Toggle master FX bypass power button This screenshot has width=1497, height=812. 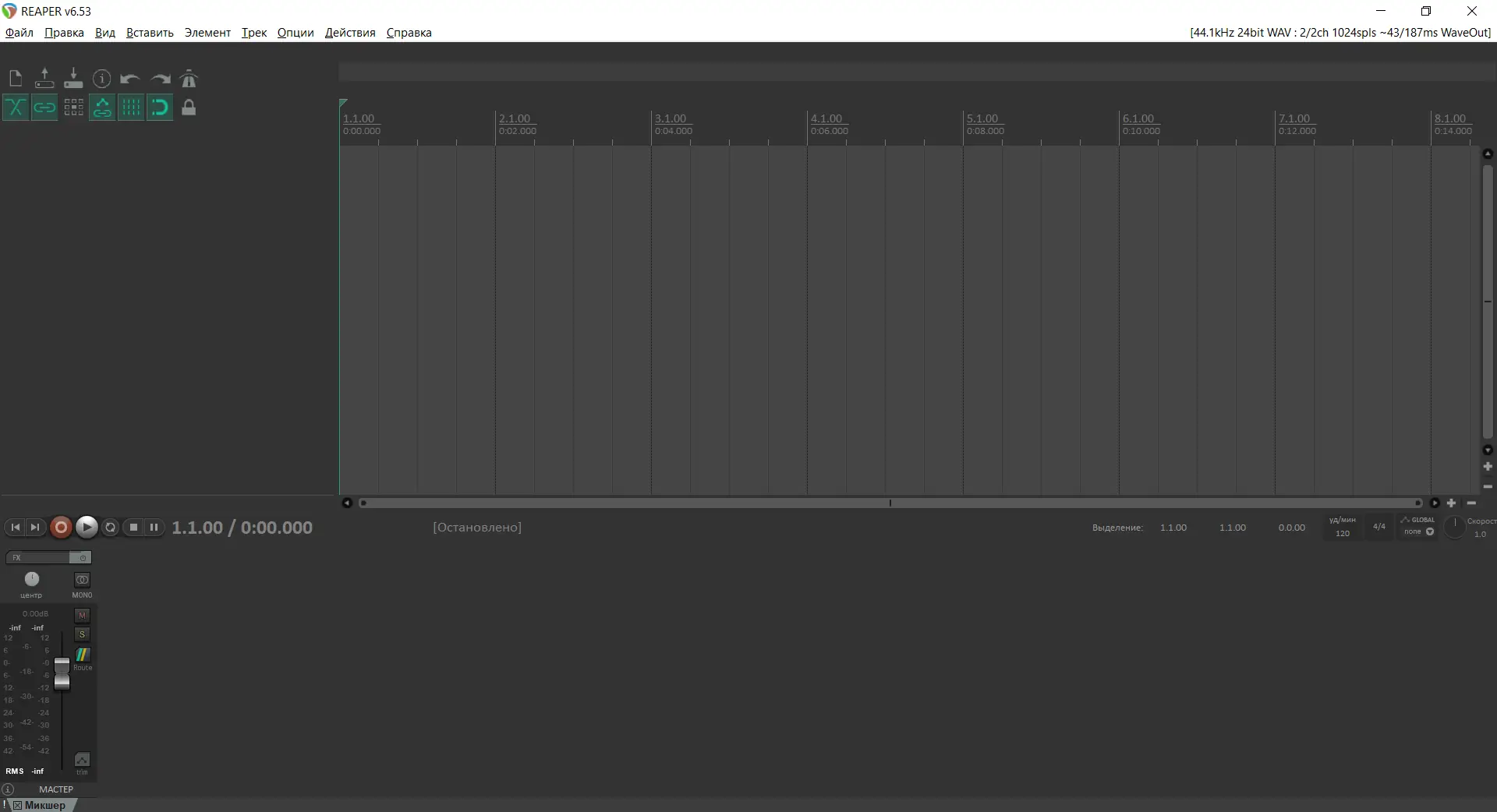[82, 557]
